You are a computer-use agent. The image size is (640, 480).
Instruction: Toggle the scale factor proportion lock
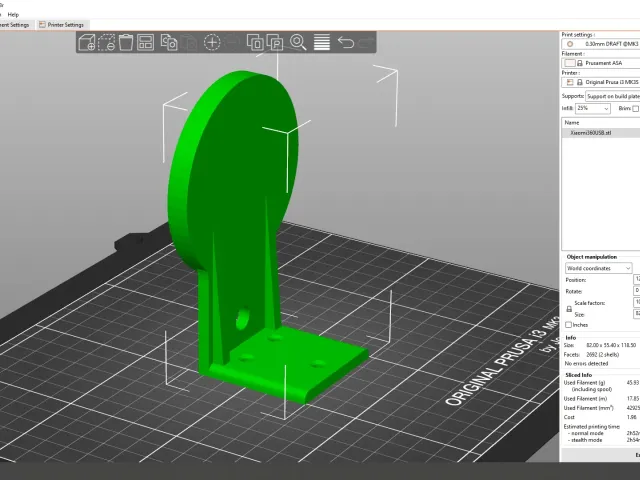click(x=569, y=309)
